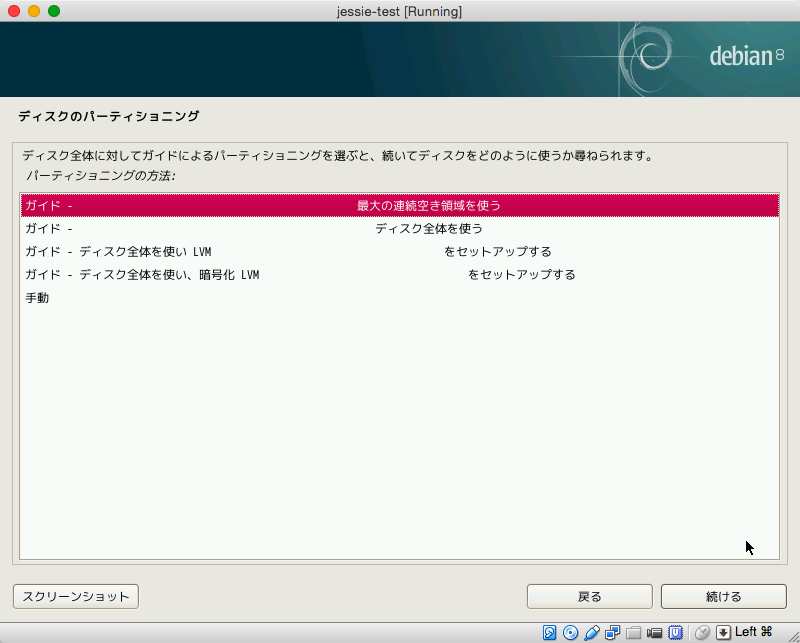The height and width of the screenshot is (643, 800).
Task: Click the optical disc drive status icon
Action: [570, 632]
